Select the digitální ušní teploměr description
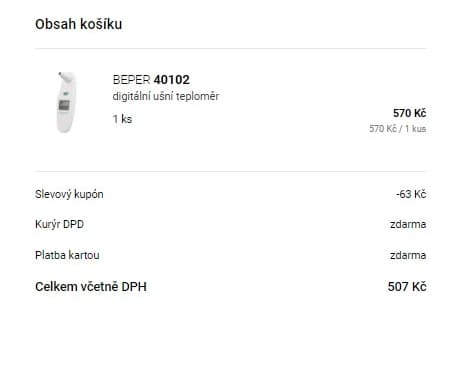 (x=166, y=96)
